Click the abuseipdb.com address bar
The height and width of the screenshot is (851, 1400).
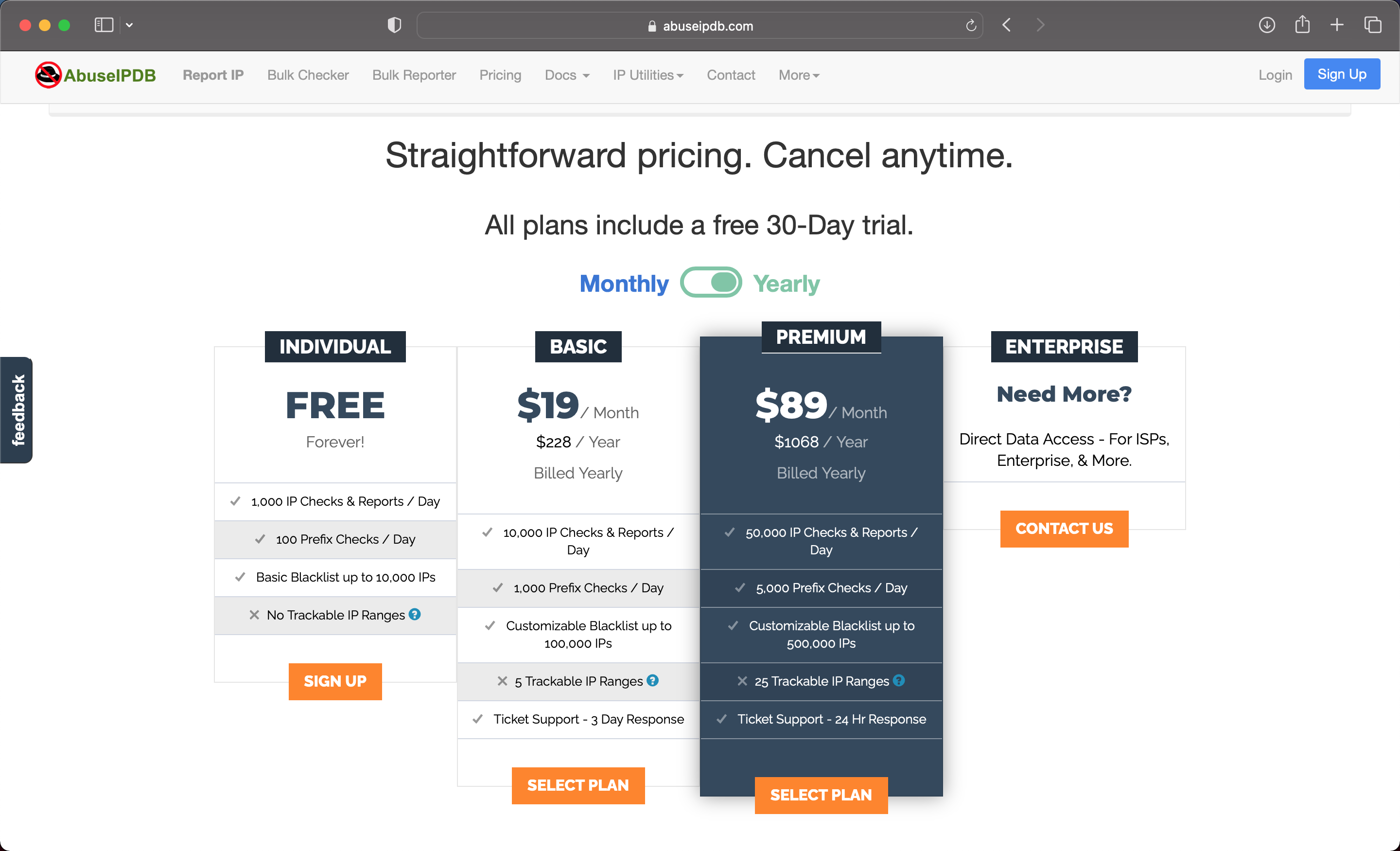click(x=700, y=26)
